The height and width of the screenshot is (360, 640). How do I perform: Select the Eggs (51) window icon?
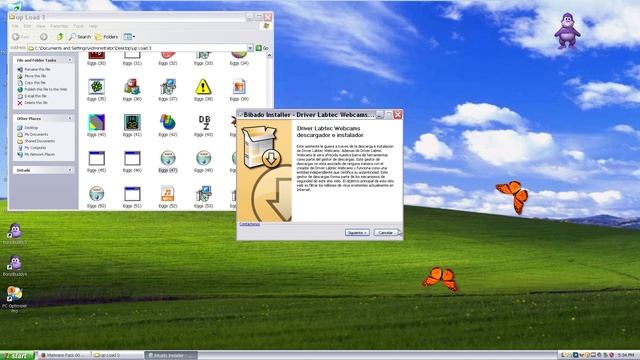click(x=132, y=193)
